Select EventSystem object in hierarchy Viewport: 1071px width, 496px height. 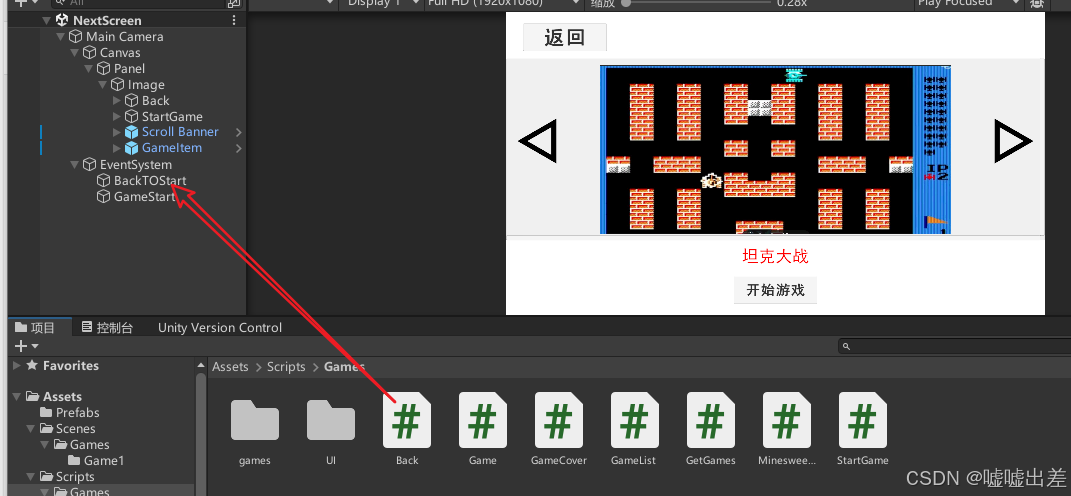click(135, 165)
